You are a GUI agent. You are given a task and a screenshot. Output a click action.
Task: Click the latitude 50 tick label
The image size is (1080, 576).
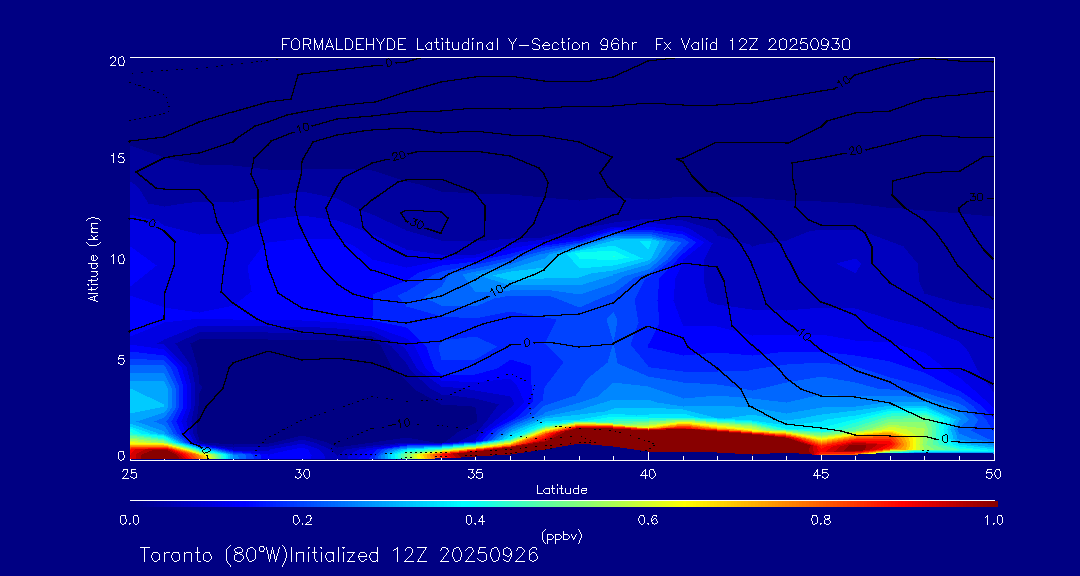pyautogui.click(x=994, y=472)
